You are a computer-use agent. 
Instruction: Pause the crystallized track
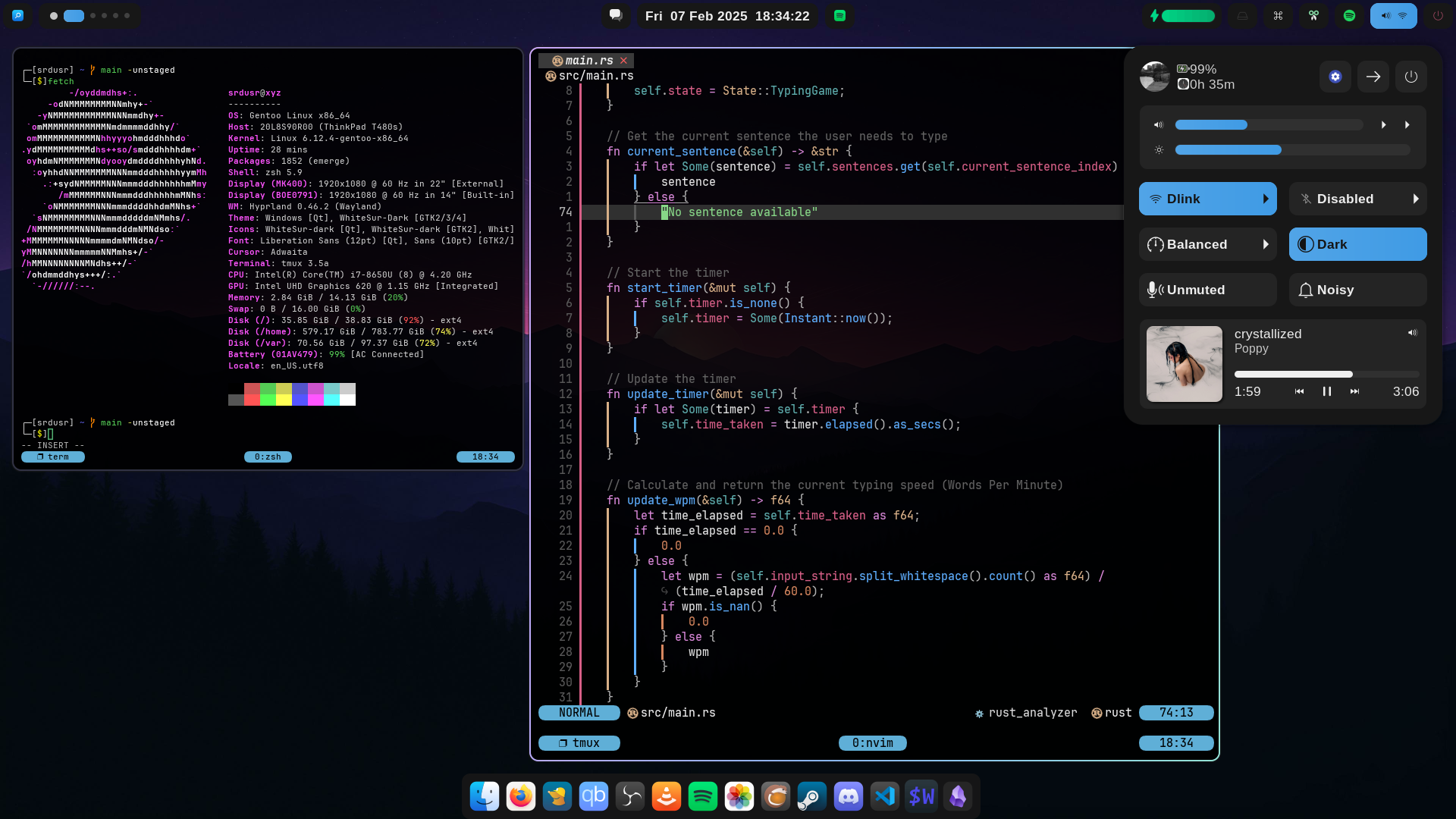tap(1327, 391)
